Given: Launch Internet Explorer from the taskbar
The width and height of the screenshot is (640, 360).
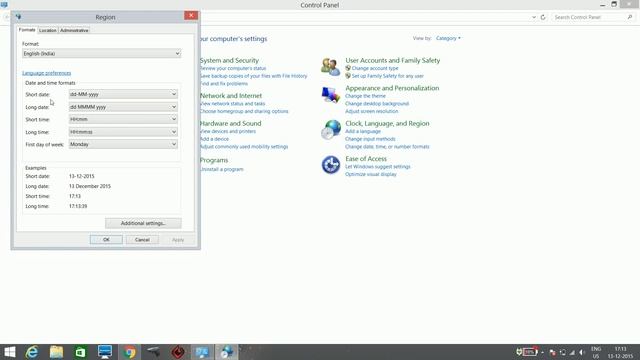Looking at the screenshot, I should tap(32, 352).
